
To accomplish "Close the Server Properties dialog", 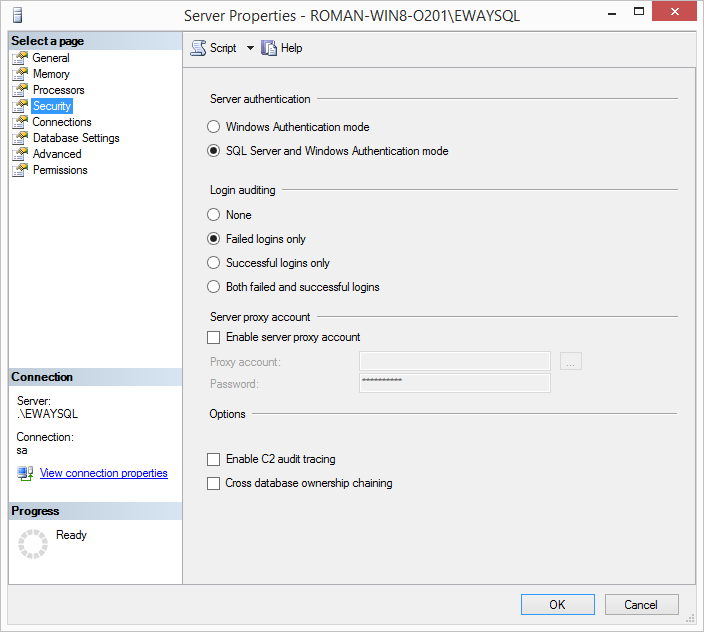I will coord(674,12).
